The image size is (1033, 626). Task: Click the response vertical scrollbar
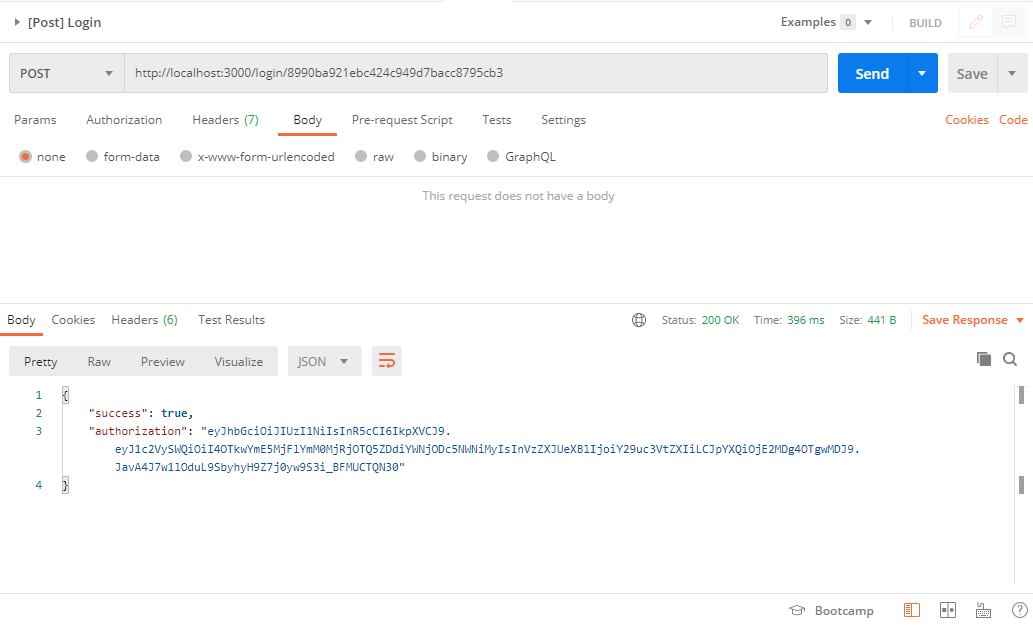(x=1021, y=485)
